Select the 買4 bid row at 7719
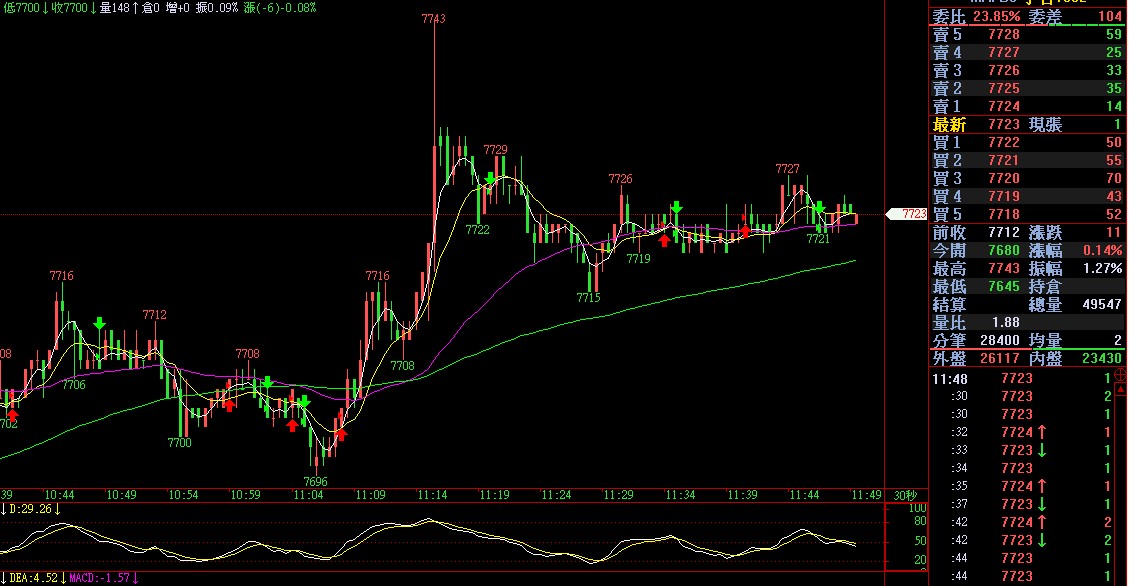 (1027, 197)
